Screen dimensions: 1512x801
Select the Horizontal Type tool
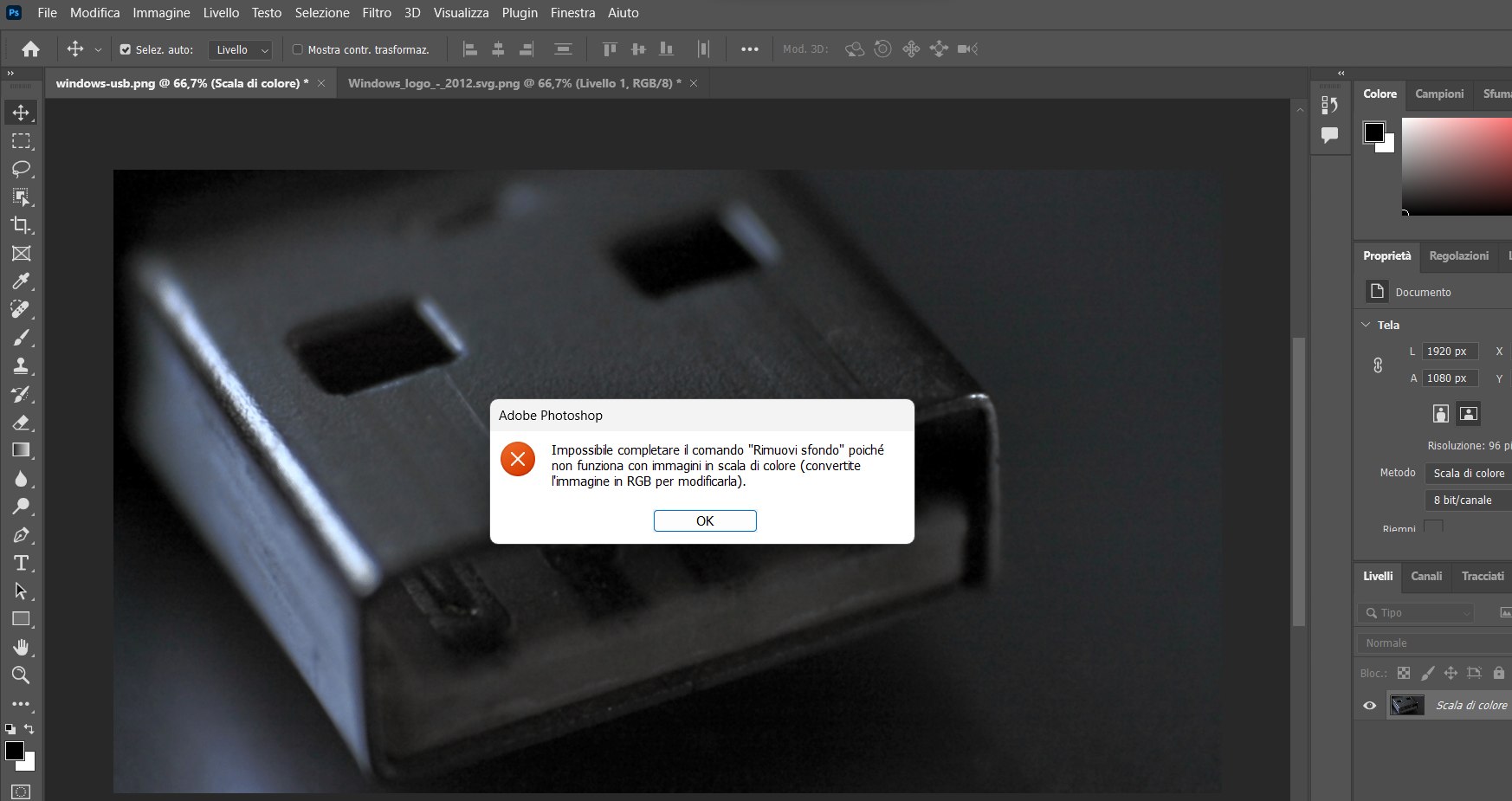[x=22, y=562]
